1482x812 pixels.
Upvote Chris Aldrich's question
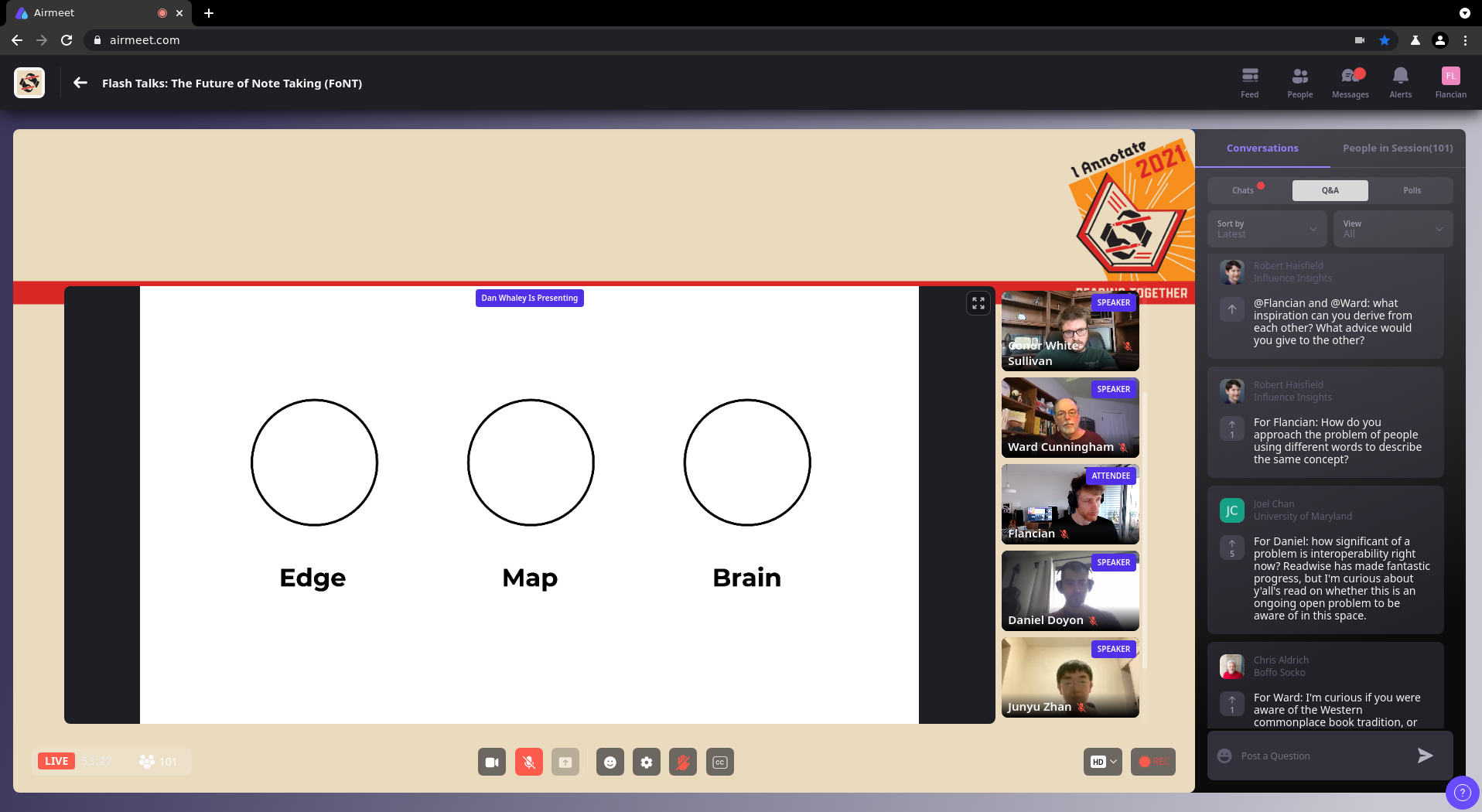[1232, 704]
